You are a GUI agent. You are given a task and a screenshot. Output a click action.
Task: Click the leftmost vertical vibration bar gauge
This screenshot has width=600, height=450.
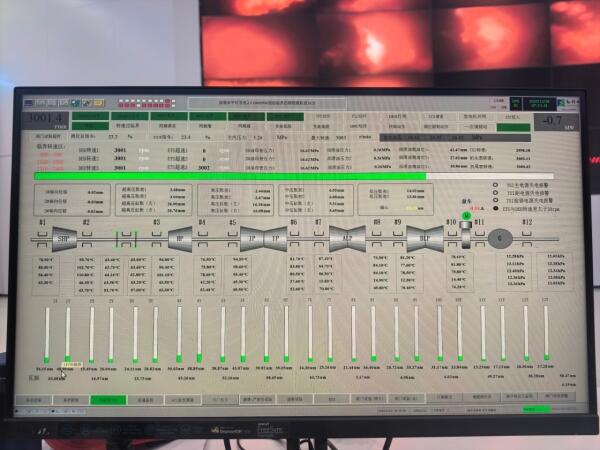pos(47,335)
